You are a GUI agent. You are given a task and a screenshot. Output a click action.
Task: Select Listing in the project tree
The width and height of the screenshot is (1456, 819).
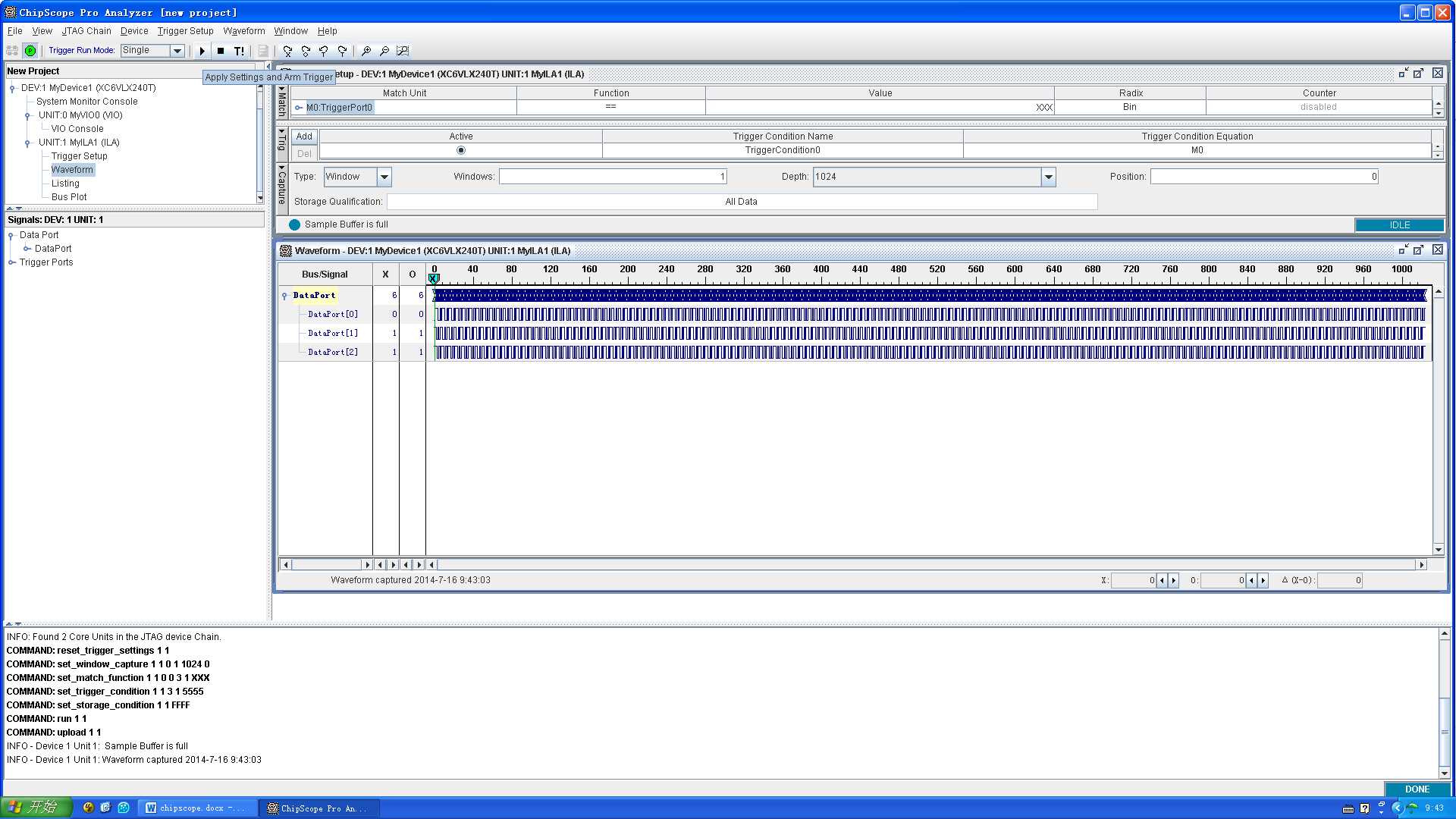point(65,184)
